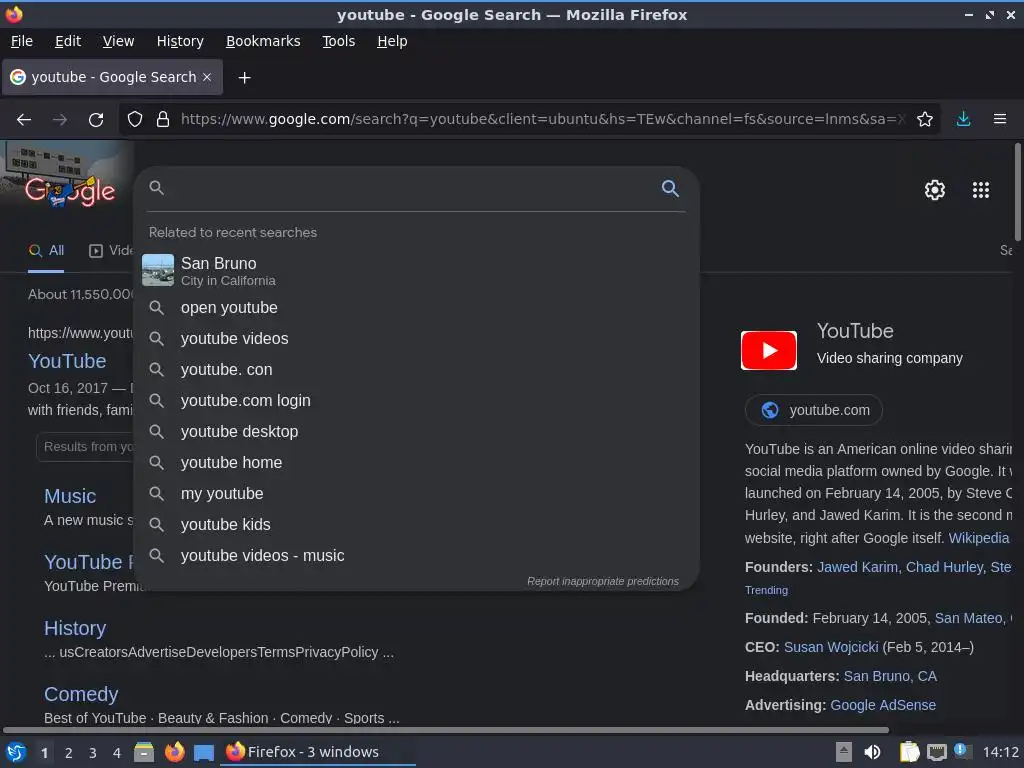Screen dimensions: 1024x768
Task: Click the blue search magnifier button
Action: (x=670, y=188)
